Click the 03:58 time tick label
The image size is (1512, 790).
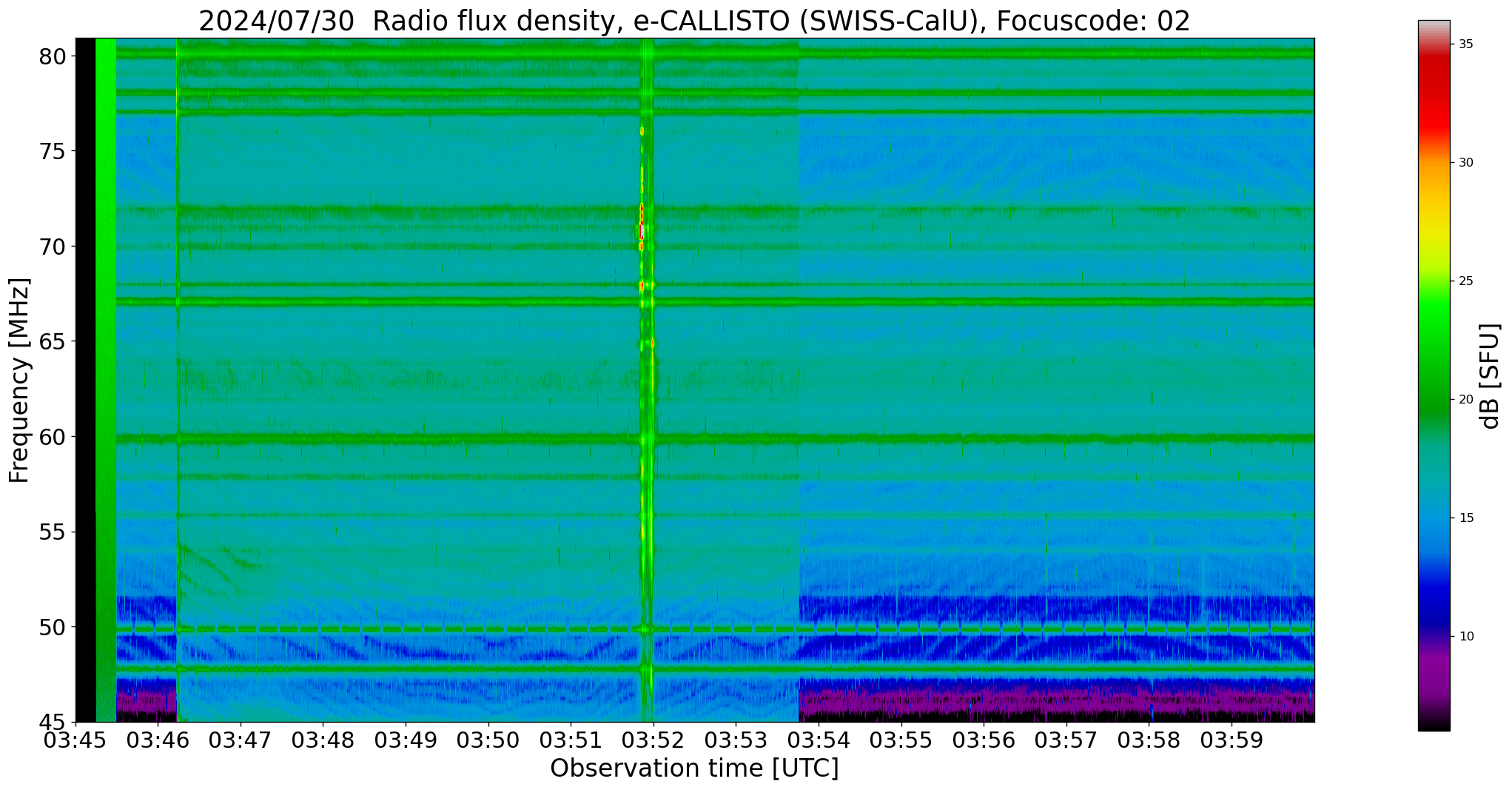(x=1148, y=740)
